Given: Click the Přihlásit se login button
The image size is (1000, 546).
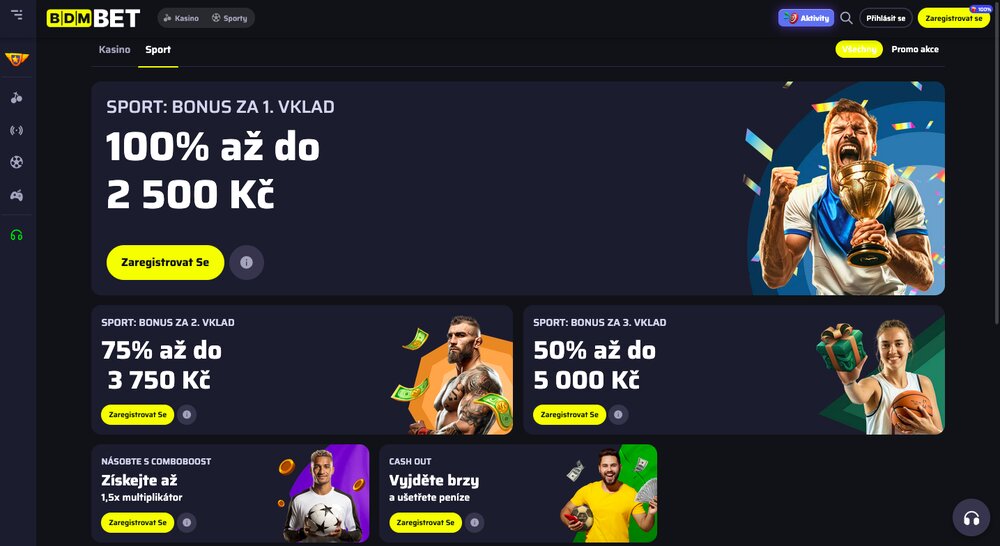Looking at the screenshot, I should click(886, 18).
